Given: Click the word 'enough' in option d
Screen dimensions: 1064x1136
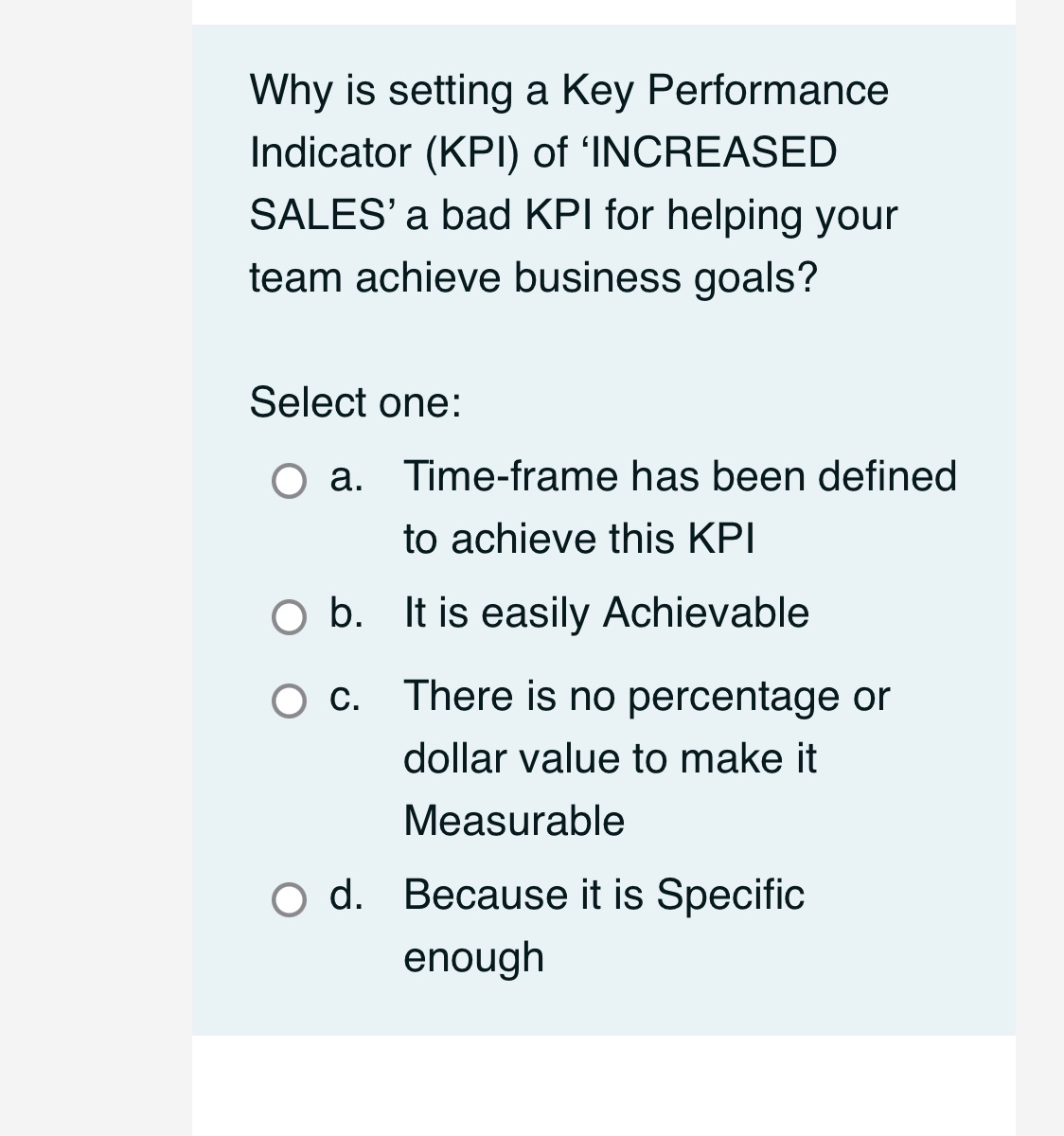Looking at the screenshot, I should click(474, 957).
